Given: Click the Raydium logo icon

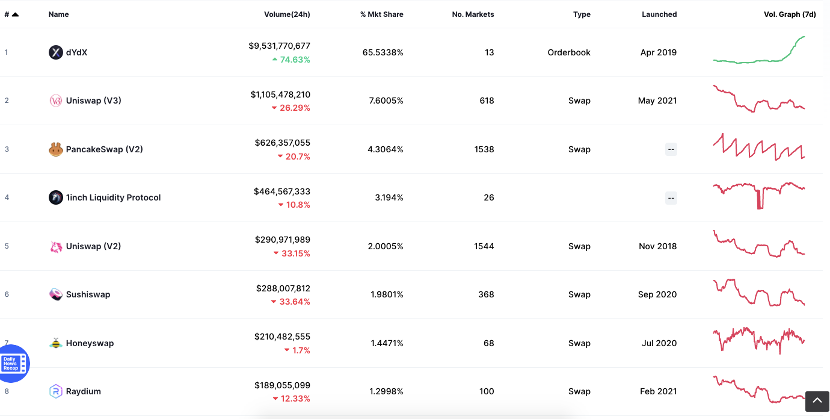Looking at the screenshot, I should pyautogui.click(x=56, y=391).
